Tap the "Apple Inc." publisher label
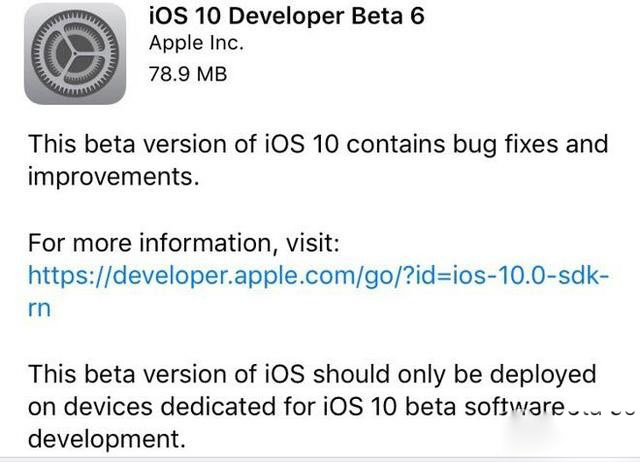The width and height of the screenshot is (640, 462). point(195,43)
